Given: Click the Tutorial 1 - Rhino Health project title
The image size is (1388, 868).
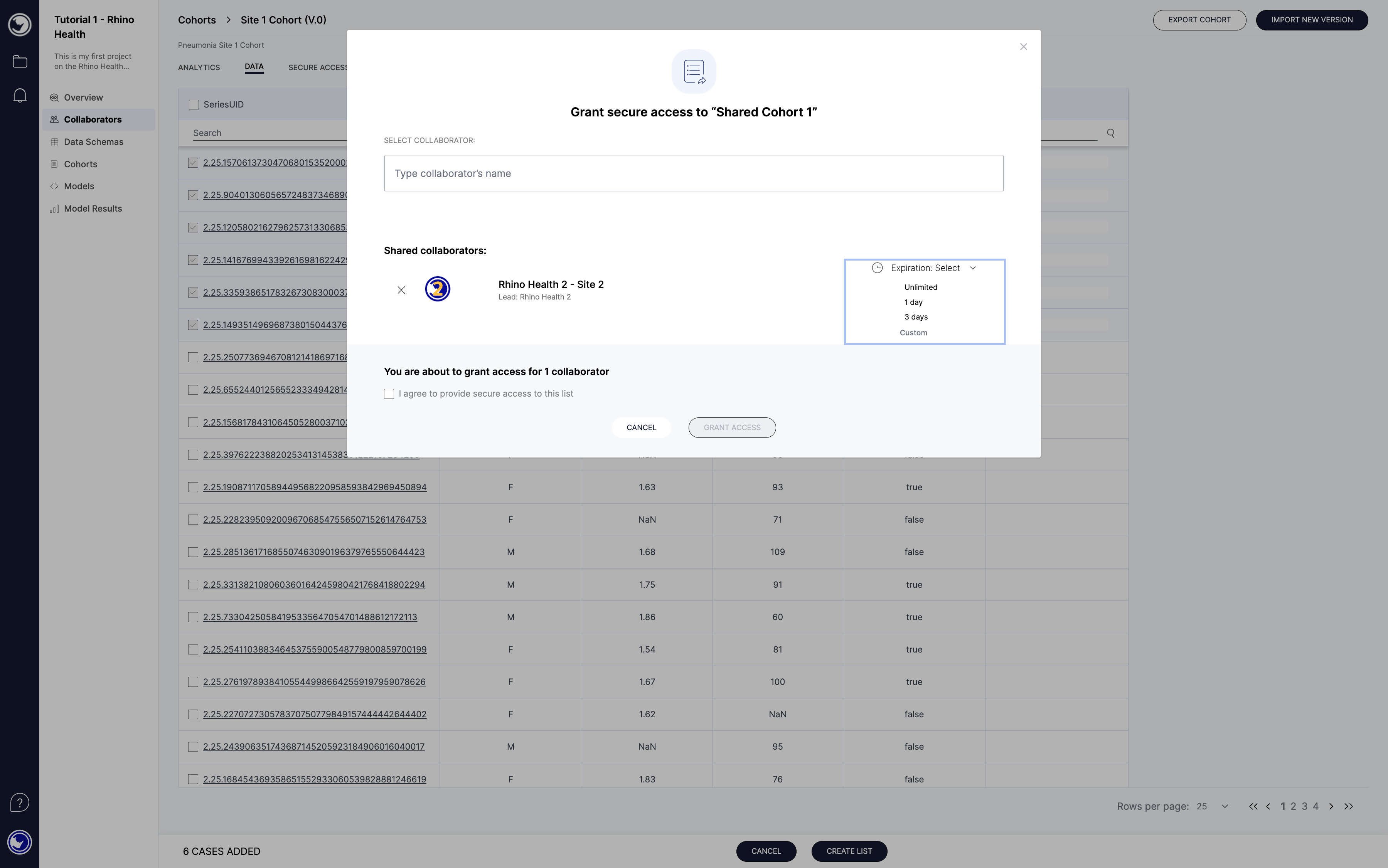Looking at the screenshot, I should tap(94, 27).
